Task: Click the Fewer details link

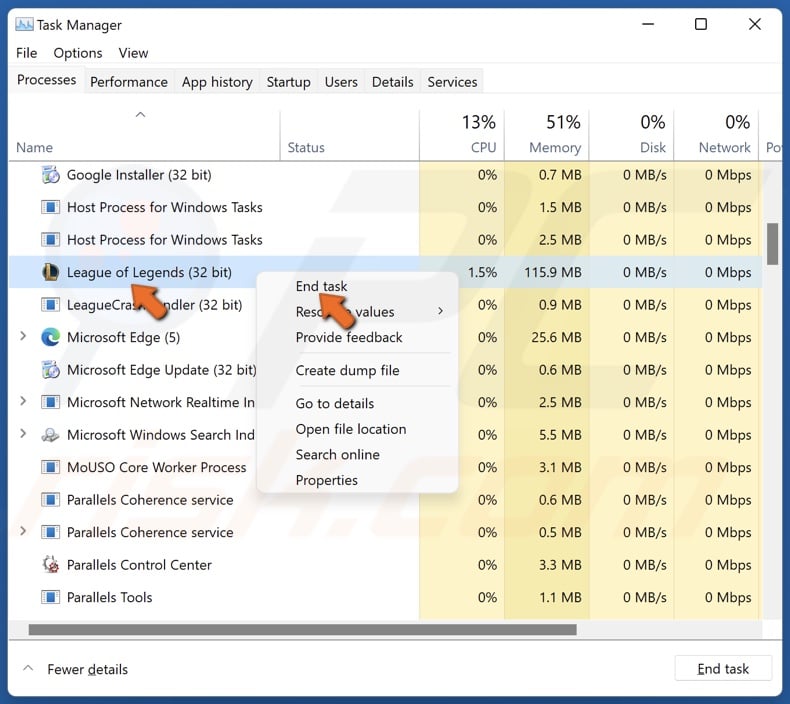Action: coord(88,669)
